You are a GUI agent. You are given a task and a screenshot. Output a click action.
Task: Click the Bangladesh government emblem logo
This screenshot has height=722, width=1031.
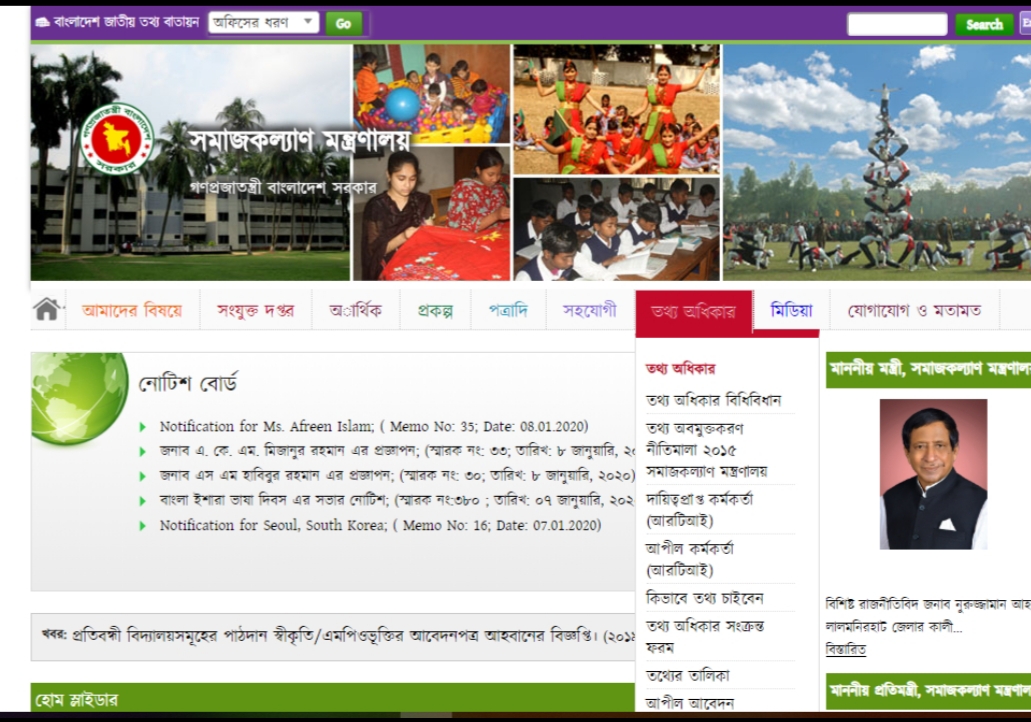[x=118, y=139]
